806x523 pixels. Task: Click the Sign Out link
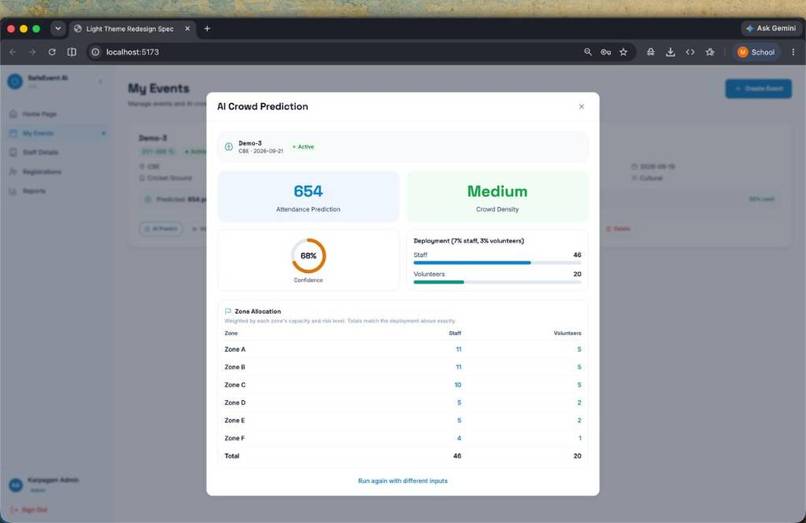point(29,510)
